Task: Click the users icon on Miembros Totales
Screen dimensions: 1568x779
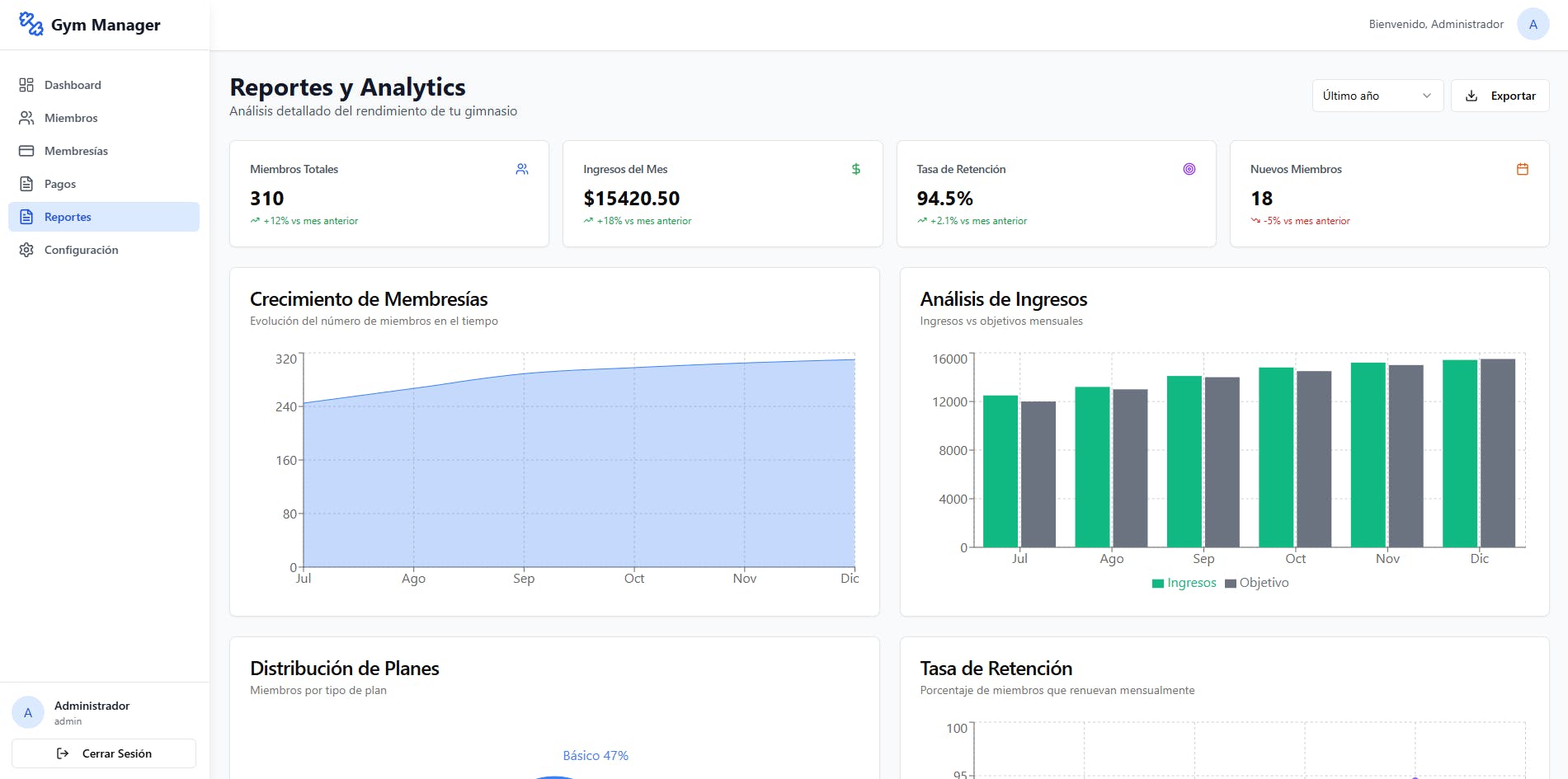Action: 522,169
